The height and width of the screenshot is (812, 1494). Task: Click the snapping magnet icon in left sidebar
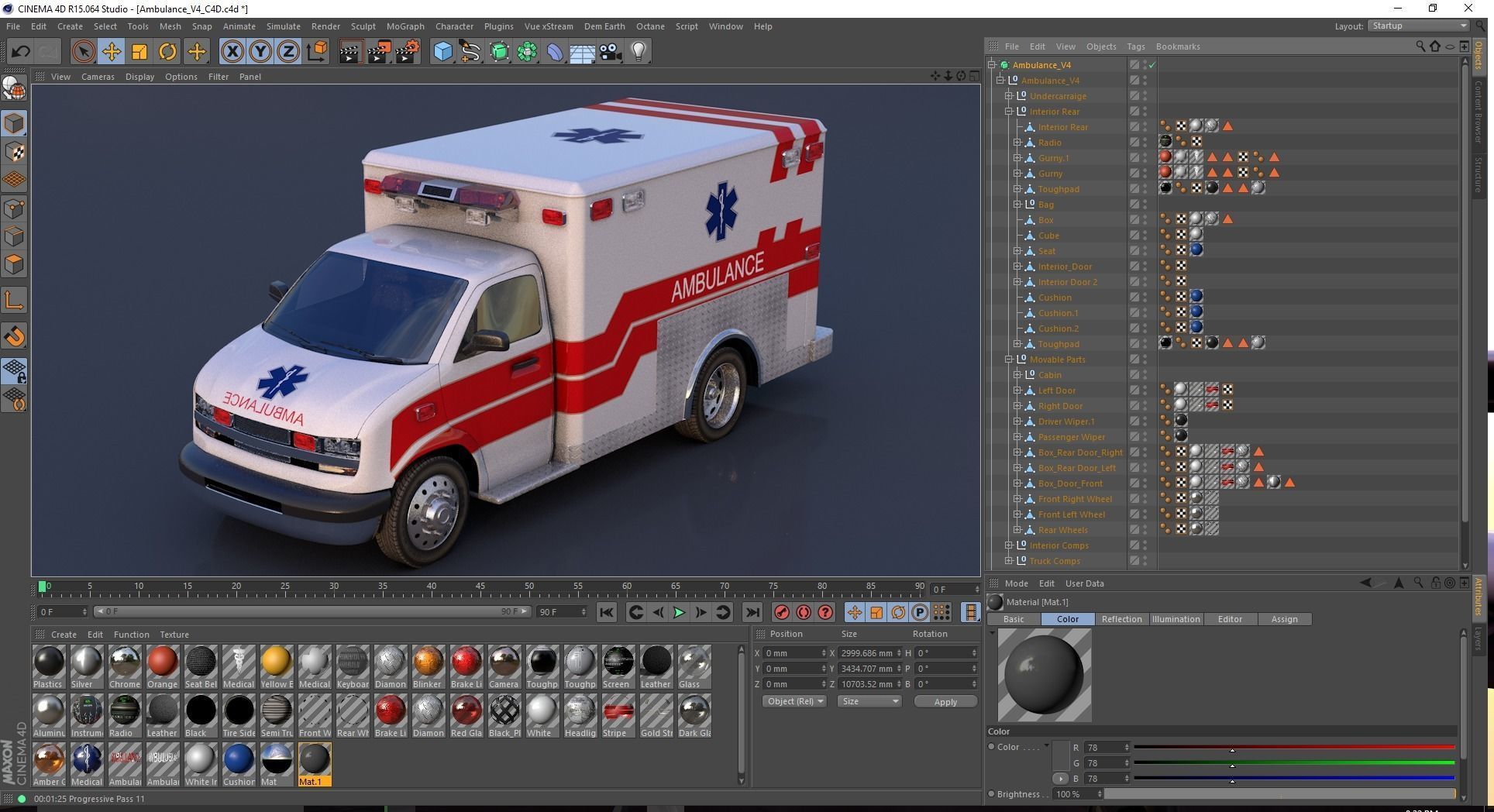[x=14, y=336]
